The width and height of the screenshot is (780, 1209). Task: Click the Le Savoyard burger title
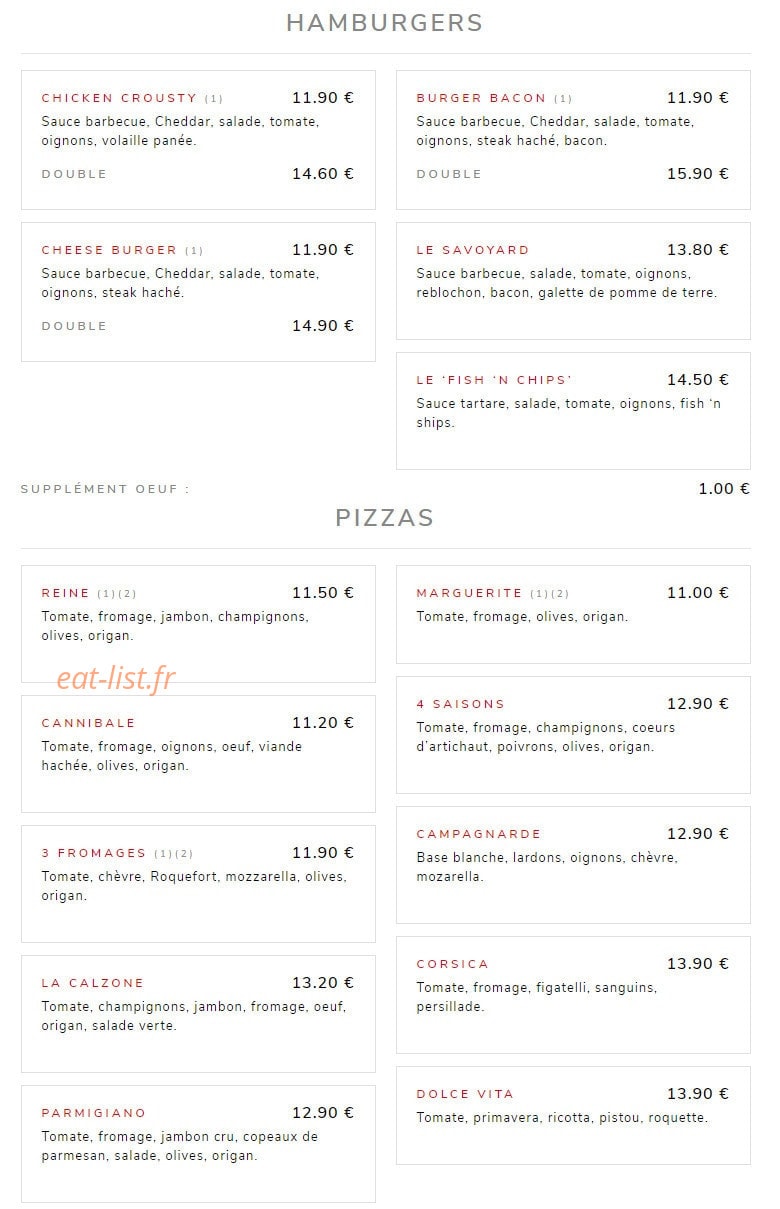point(473,250)
